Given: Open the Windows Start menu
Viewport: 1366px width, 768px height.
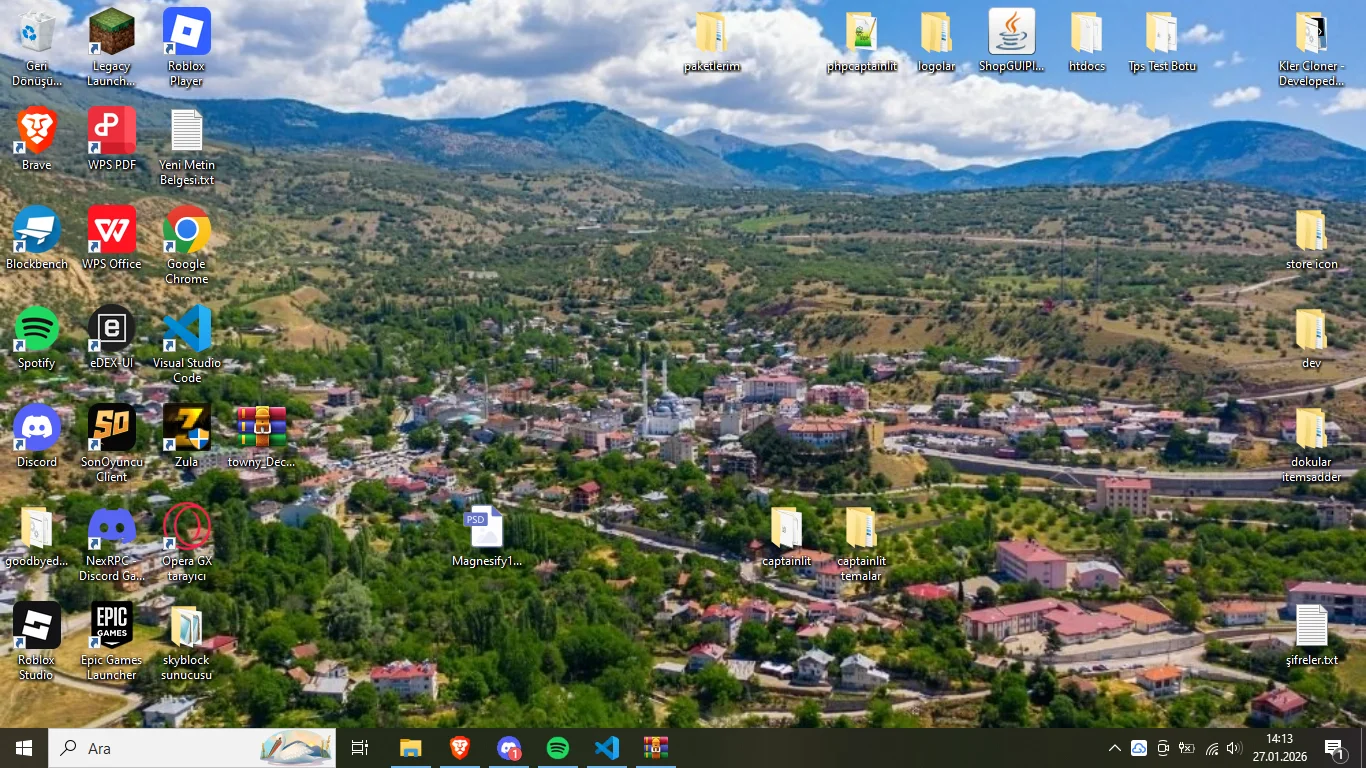Looking at the screenshot, I should [24, 748].
